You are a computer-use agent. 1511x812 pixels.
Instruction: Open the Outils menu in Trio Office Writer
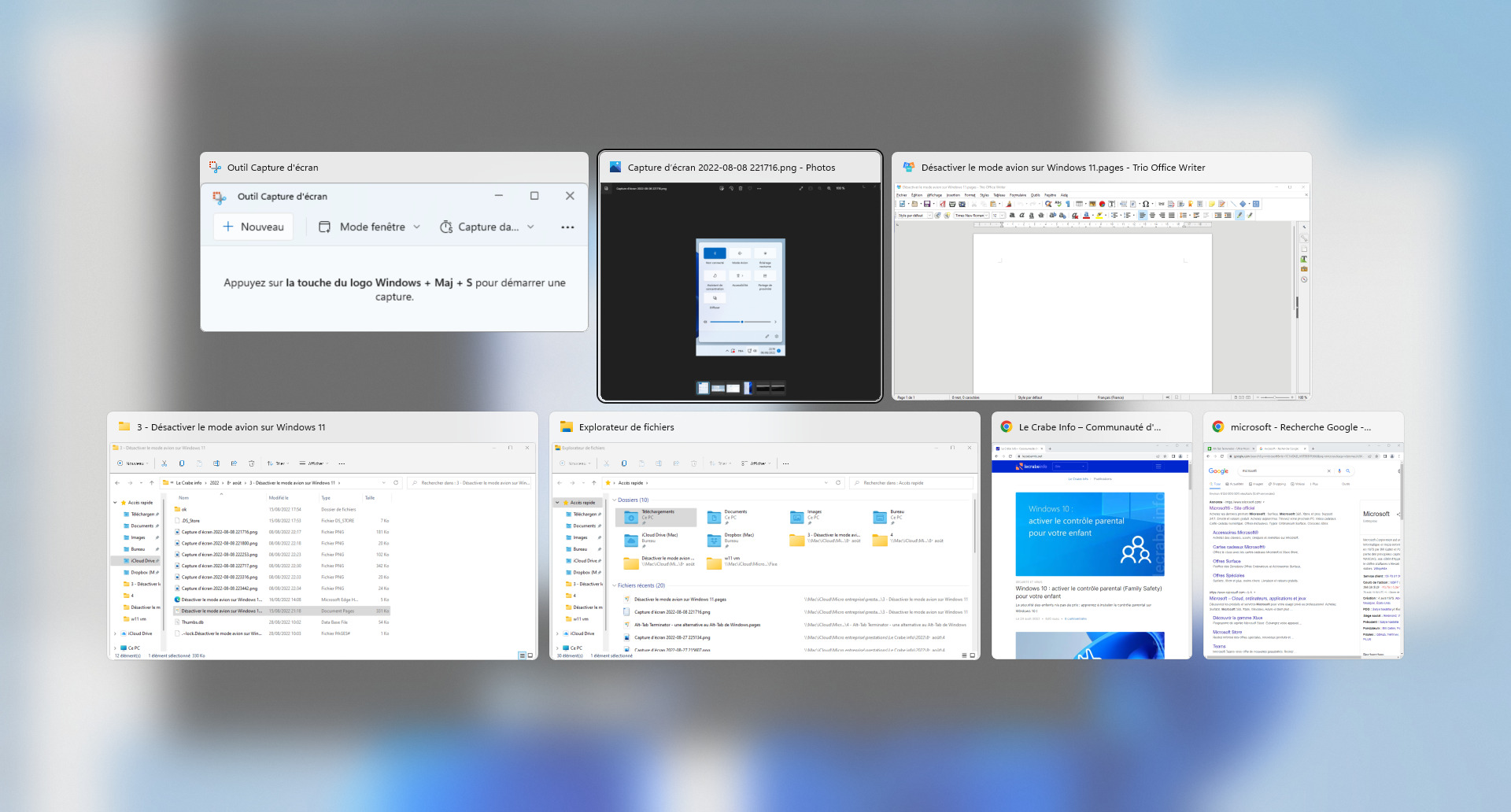[1036, 195]
